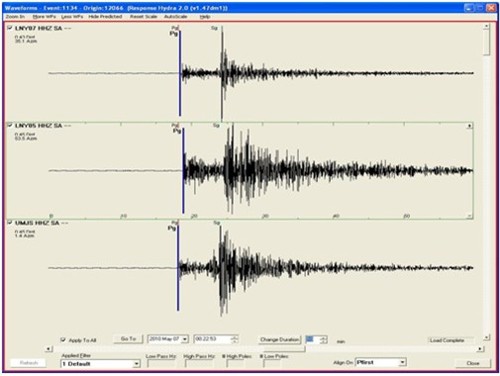500x376 pixels.
Task: Open the Zoom In menu item
Action: pyautogui.click(x=15, y=16)
